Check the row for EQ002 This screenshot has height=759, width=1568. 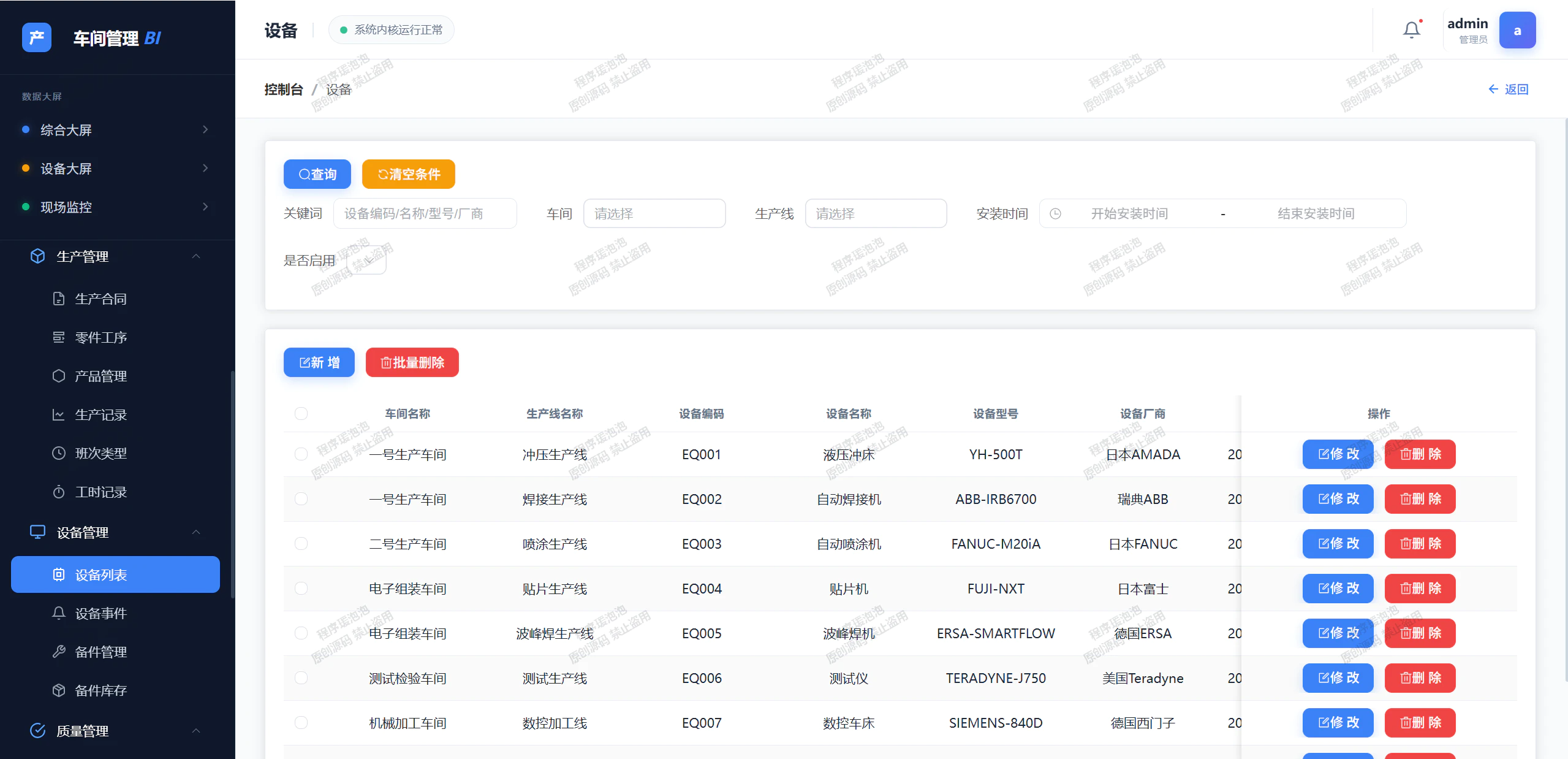[x=301, y=499]
